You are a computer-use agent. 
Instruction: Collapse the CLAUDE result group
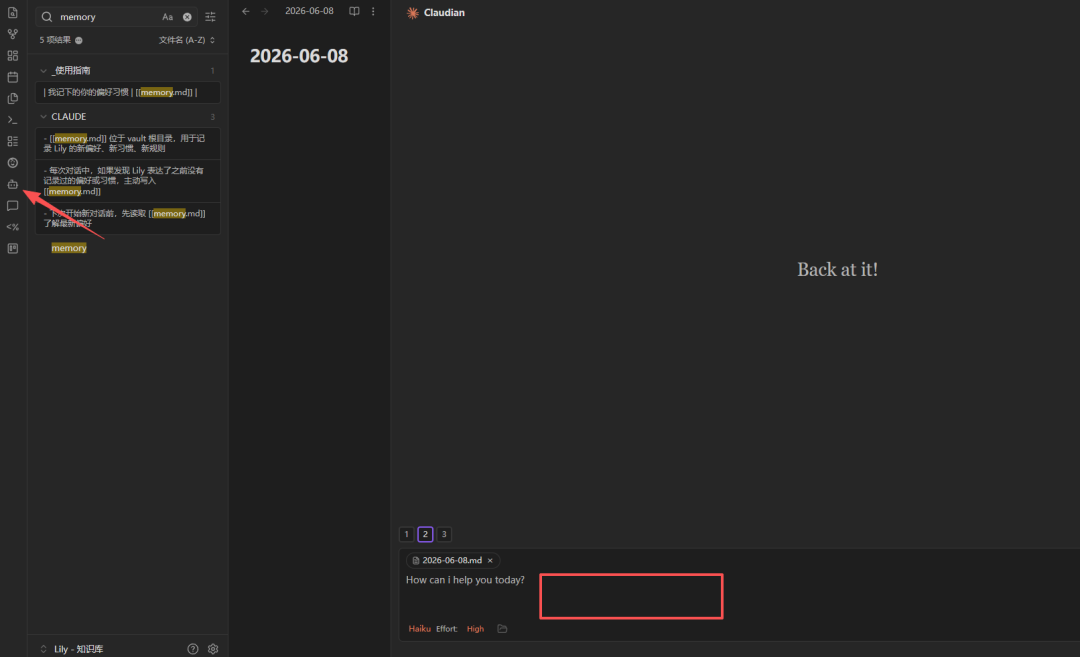click(43, 116)
